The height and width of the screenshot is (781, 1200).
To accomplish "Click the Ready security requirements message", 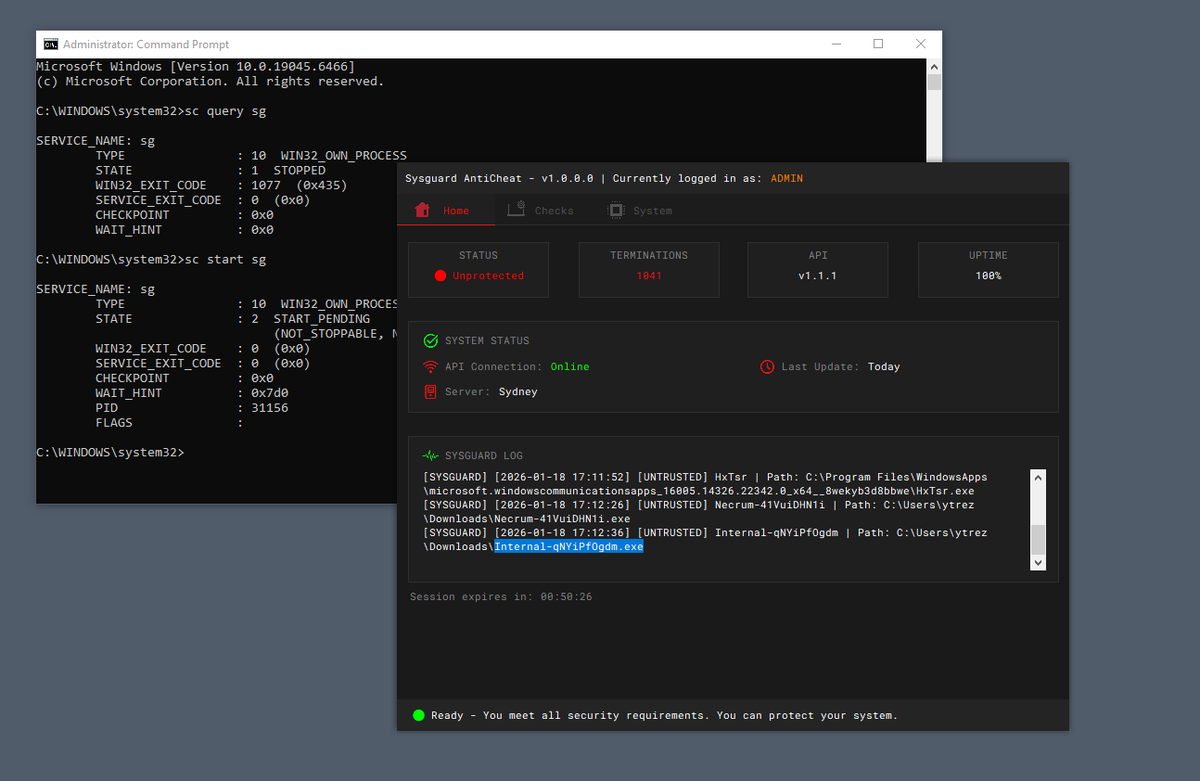I will pyautogui.click(x=664, y=715).
